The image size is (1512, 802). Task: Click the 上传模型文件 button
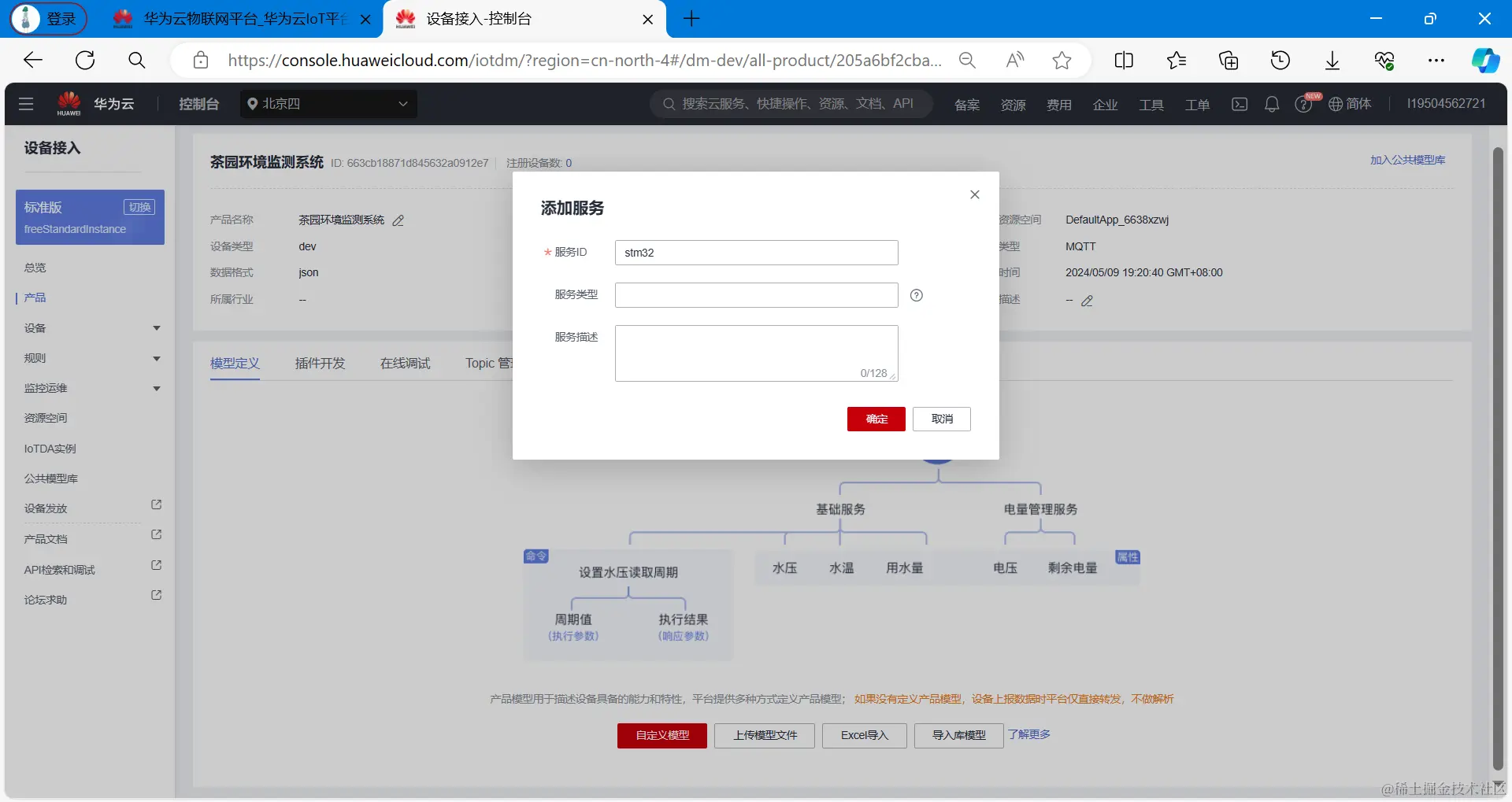point(765,735)
